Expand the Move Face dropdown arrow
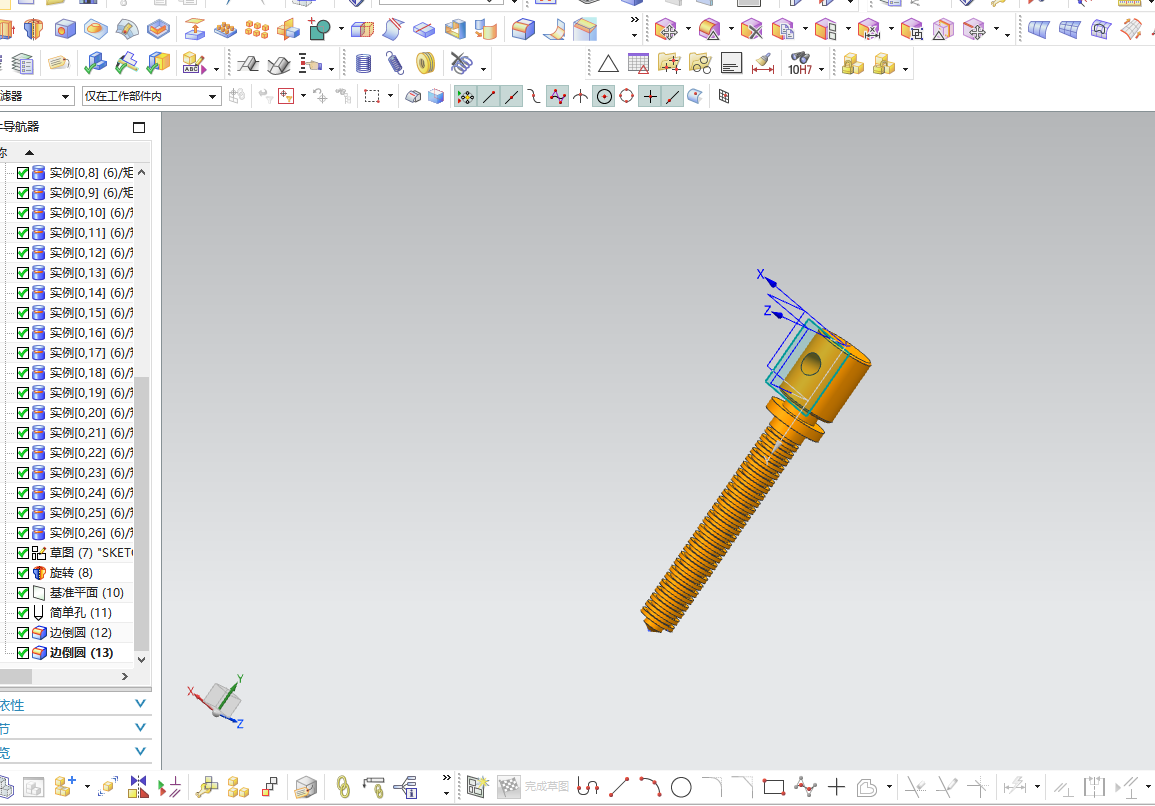This screenshot has height=806, width=1155. click(x=688, y=30)
